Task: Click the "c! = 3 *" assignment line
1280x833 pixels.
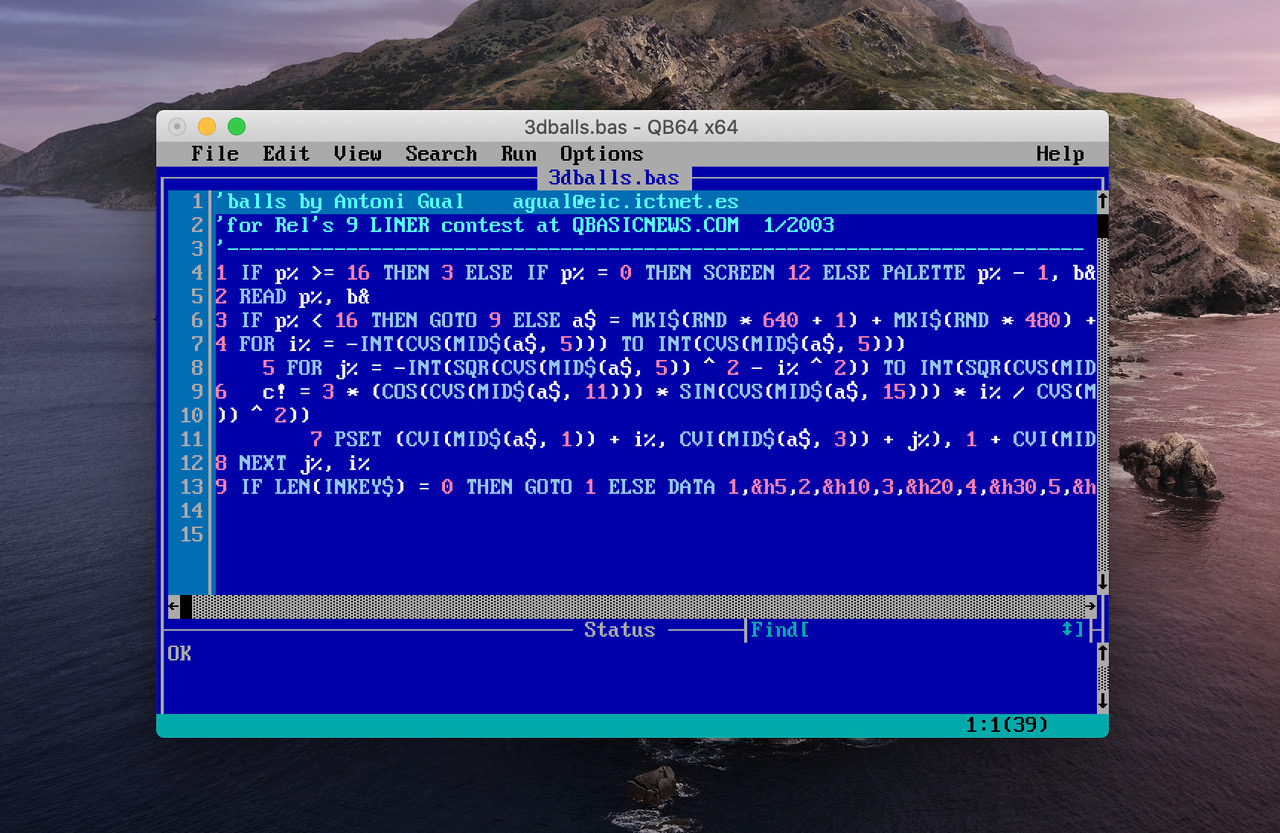Action: click(655, 392)
